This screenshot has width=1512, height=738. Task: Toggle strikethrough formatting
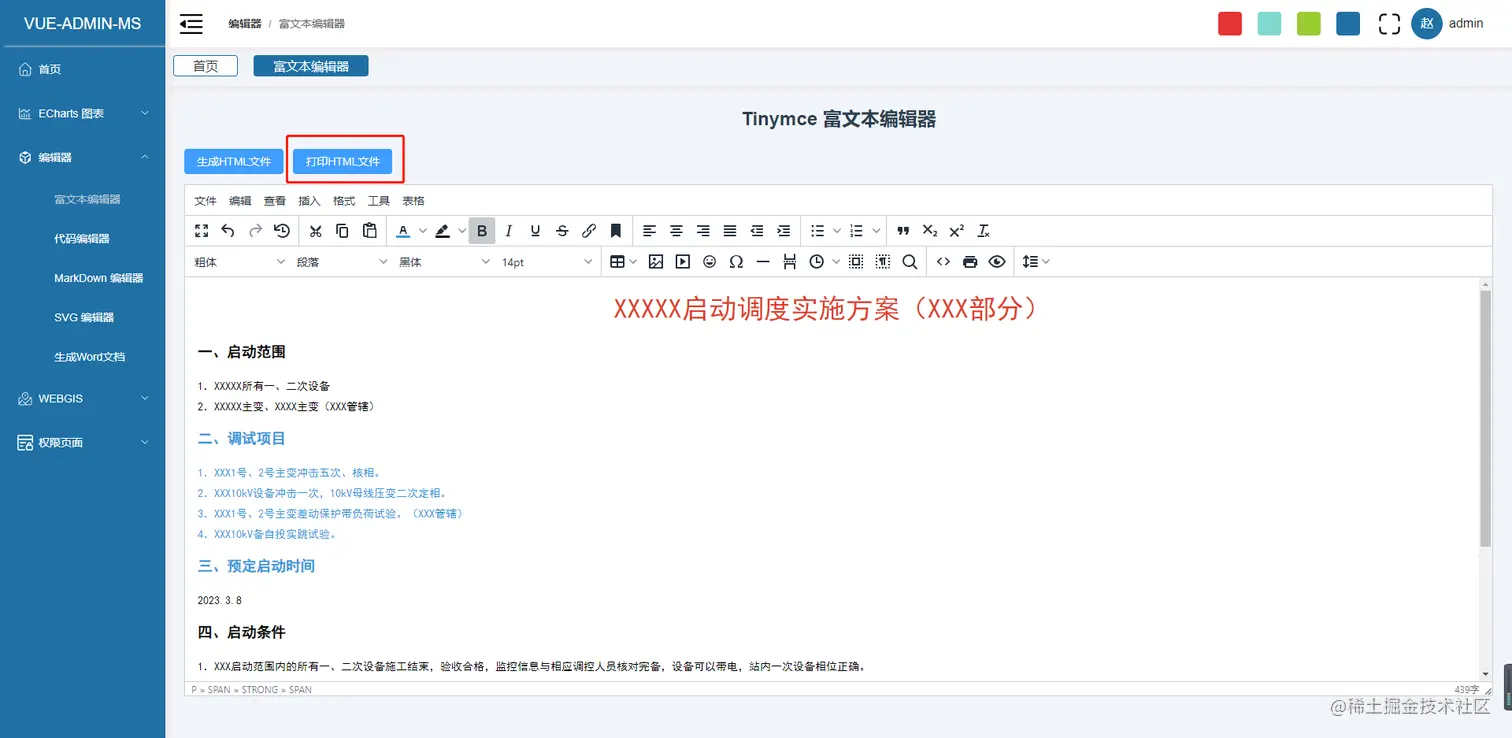562,231
